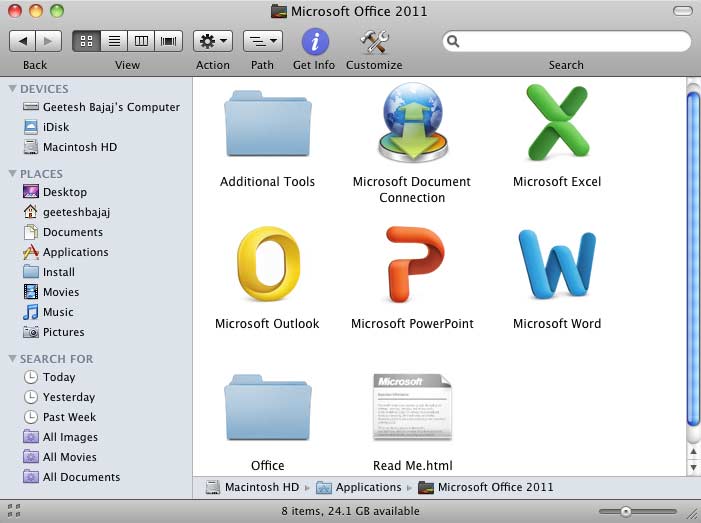This screenshot has width=701, height=523.
Task: Switch to column view
Action: pyautogui.click(x=141, y=42)
